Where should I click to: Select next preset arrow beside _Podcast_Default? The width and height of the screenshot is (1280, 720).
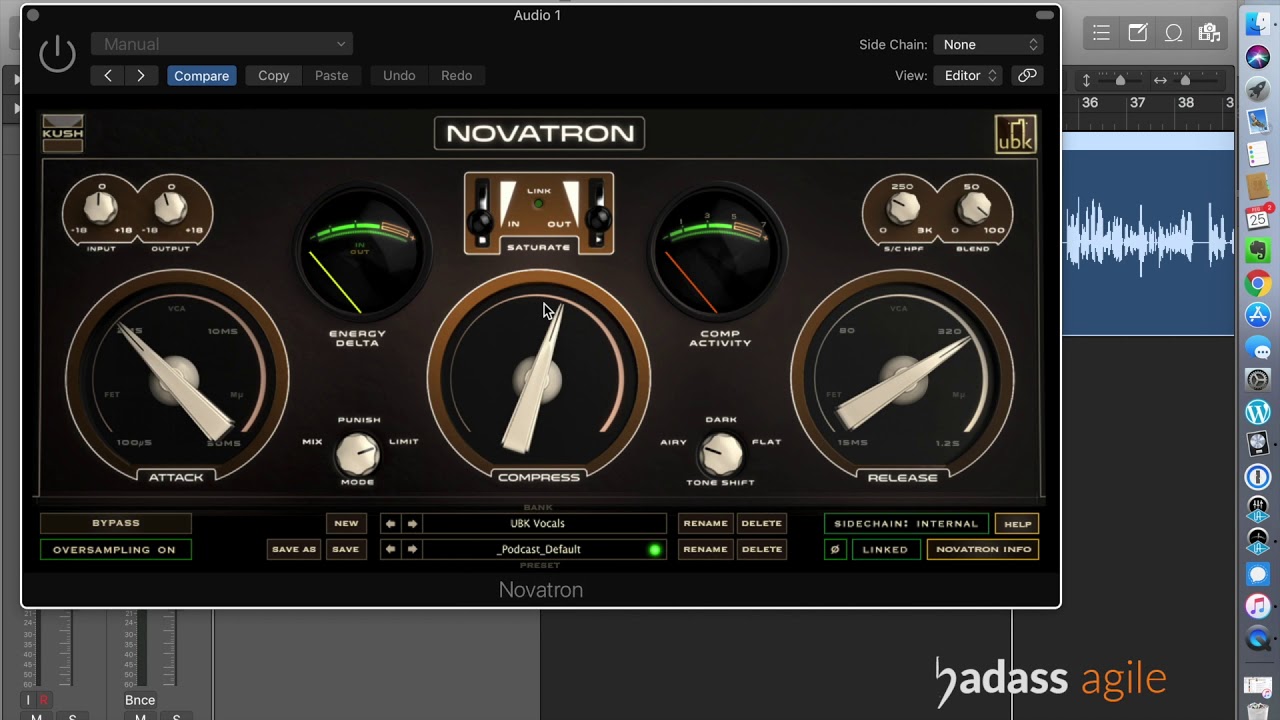tap(412, 549)
